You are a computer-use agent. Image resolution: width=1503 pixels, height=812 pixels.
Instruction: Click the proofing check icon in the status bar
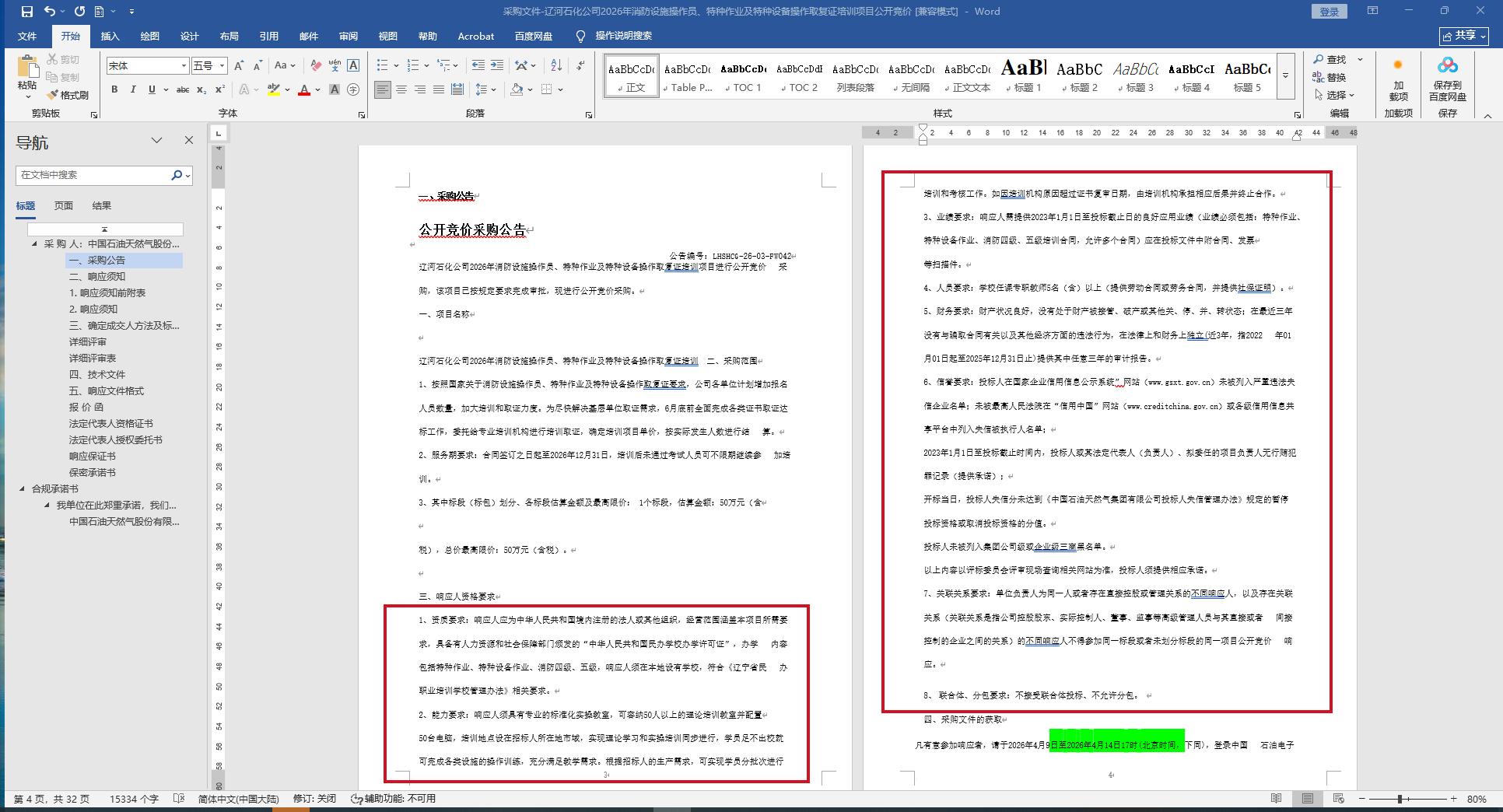click(x=179, y=799)
